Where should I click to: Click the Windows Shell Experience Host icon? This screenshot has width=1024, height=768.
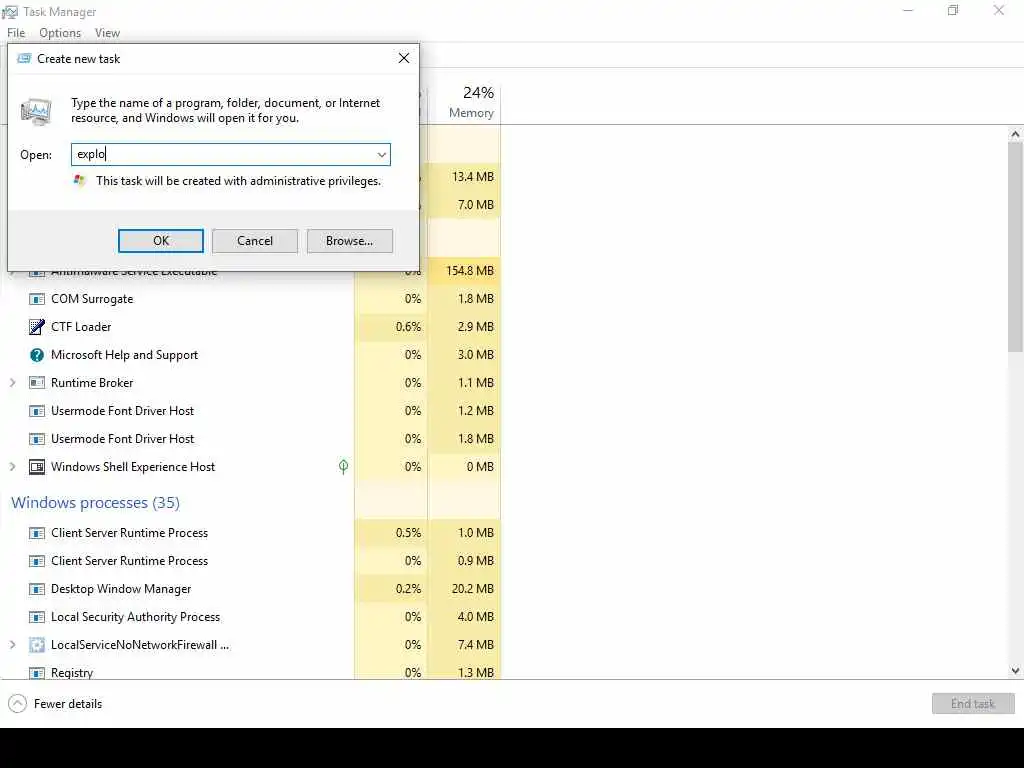pyautogui.click(x=37, y=467)
